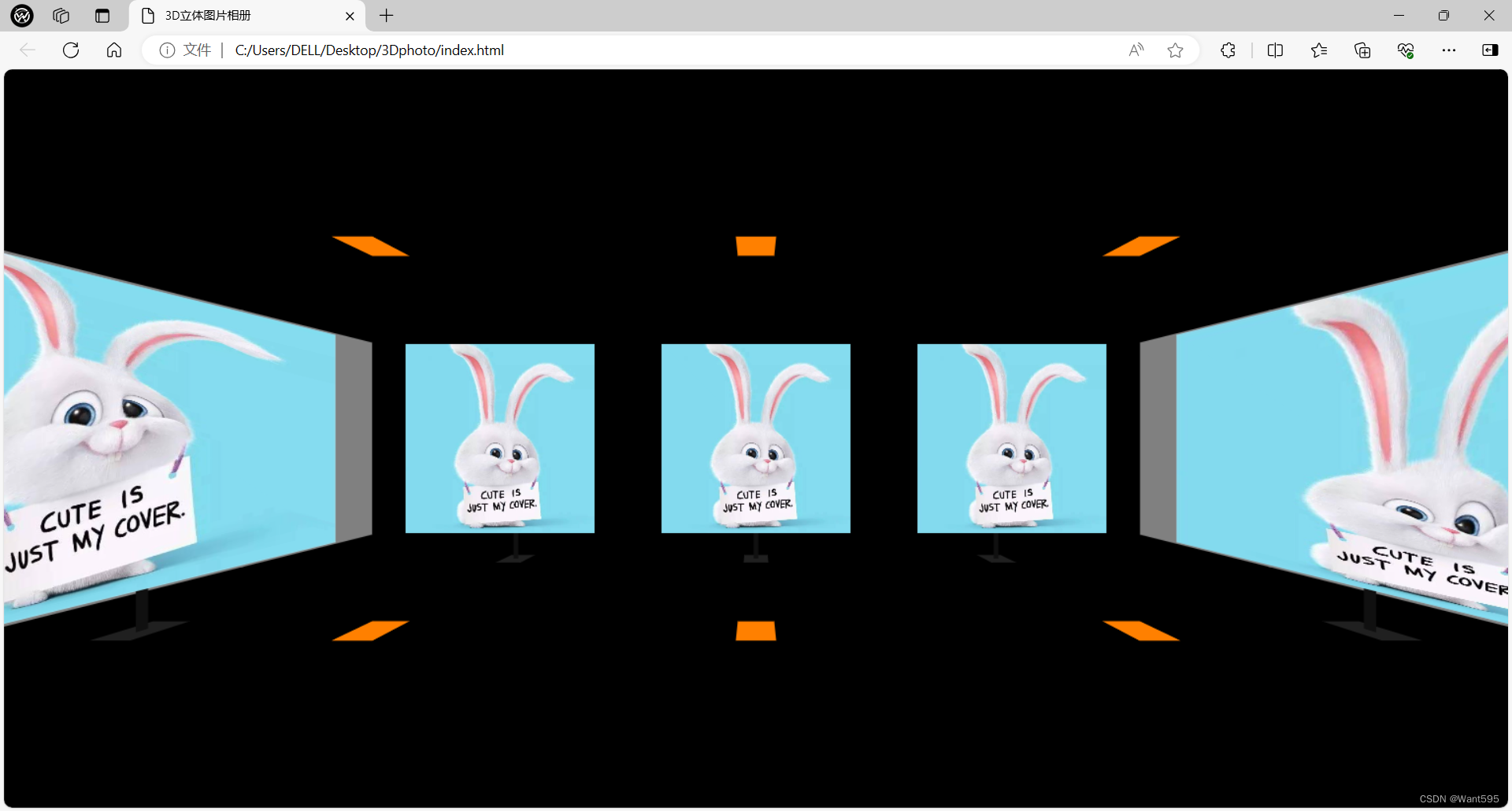Click the top left orange block
This screenshot has height=811, width=1512.
coord(370,246)
